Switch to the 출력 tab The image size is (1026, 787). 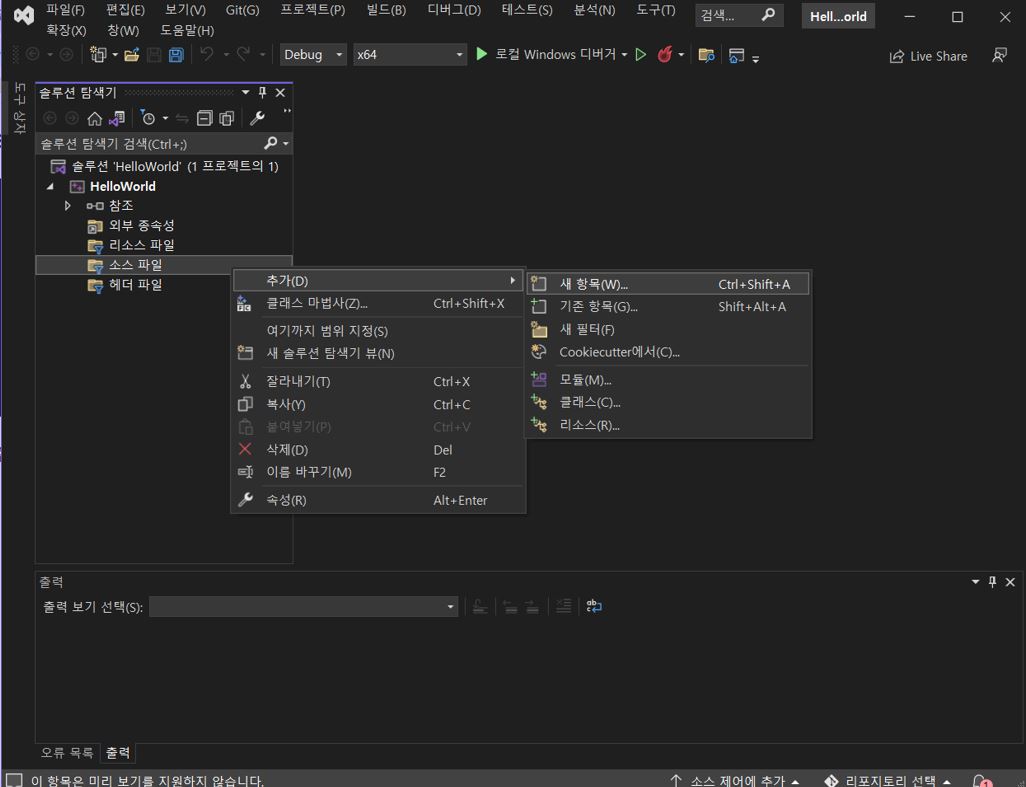pyautogui.click(x=118, y=752)
